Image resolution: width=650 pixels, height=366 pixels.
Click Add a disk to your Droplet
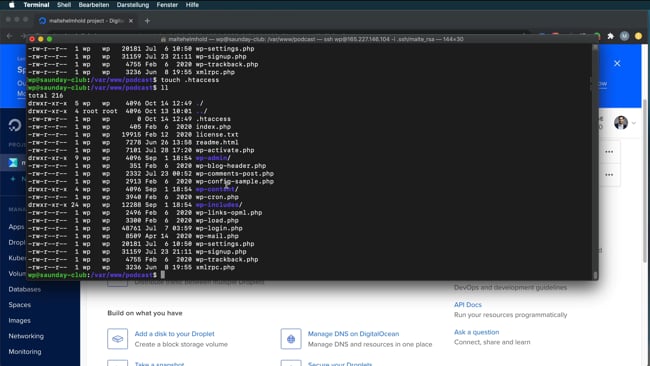(x=175, y=334)
